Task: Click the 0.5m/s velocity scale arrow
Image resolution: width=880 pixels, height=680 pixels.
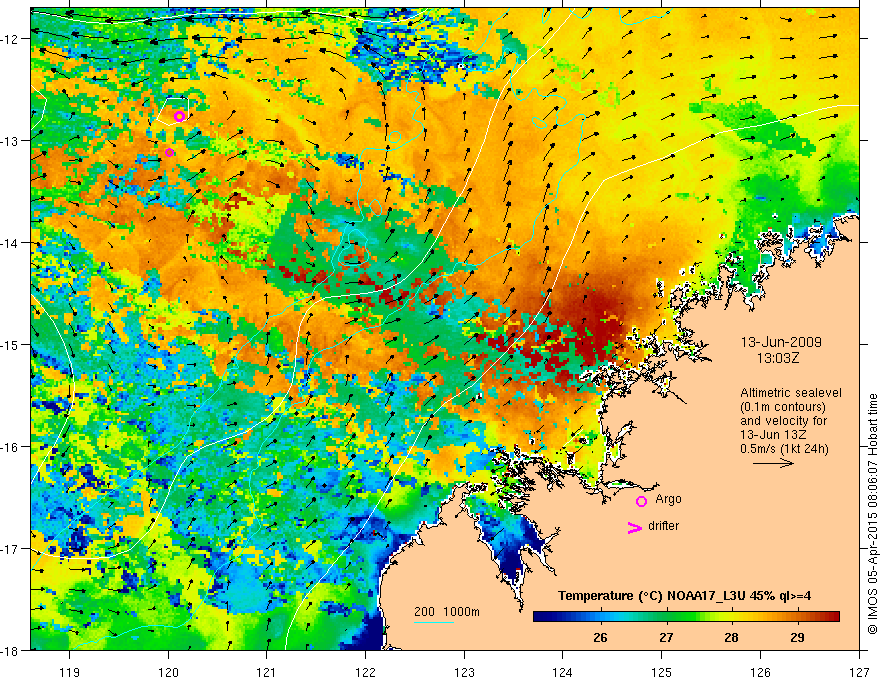Action: [x=773, y=463]
